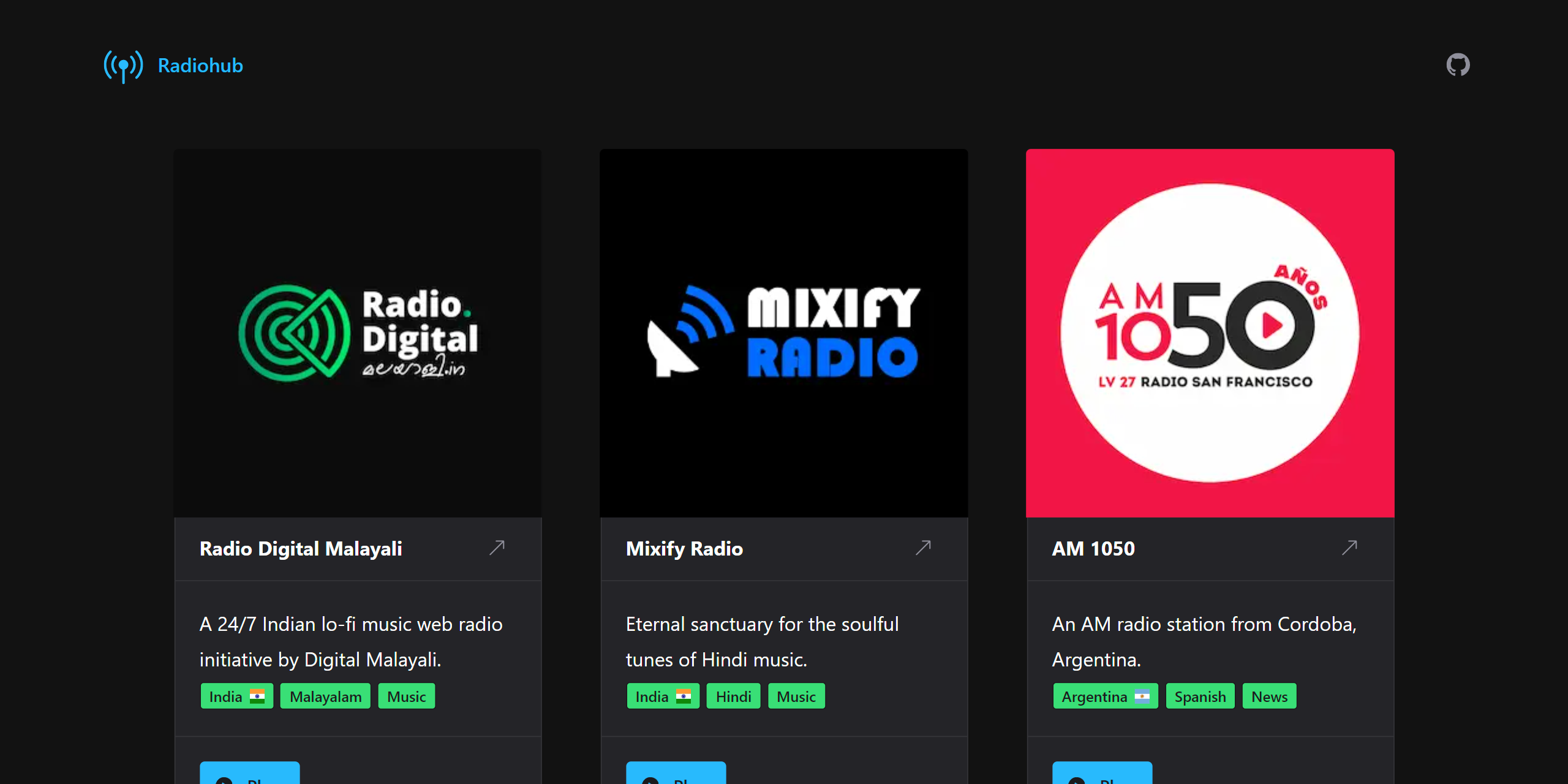Image resolution: width=1568 pixels, height=784 pixels.
Task: Click India tag on Mixify Radio card
Action: click(663, 696)
